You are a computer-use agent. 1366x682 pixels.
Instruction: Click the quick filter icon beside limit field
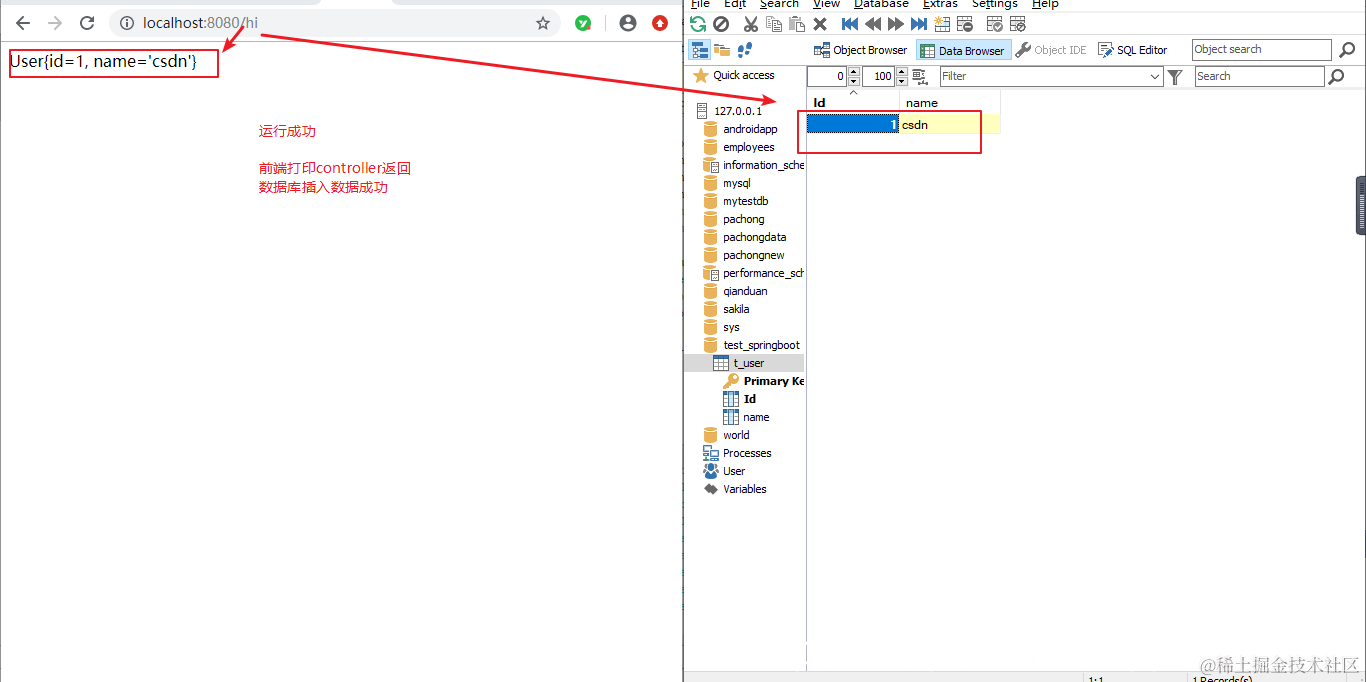(x=920, y=77)
